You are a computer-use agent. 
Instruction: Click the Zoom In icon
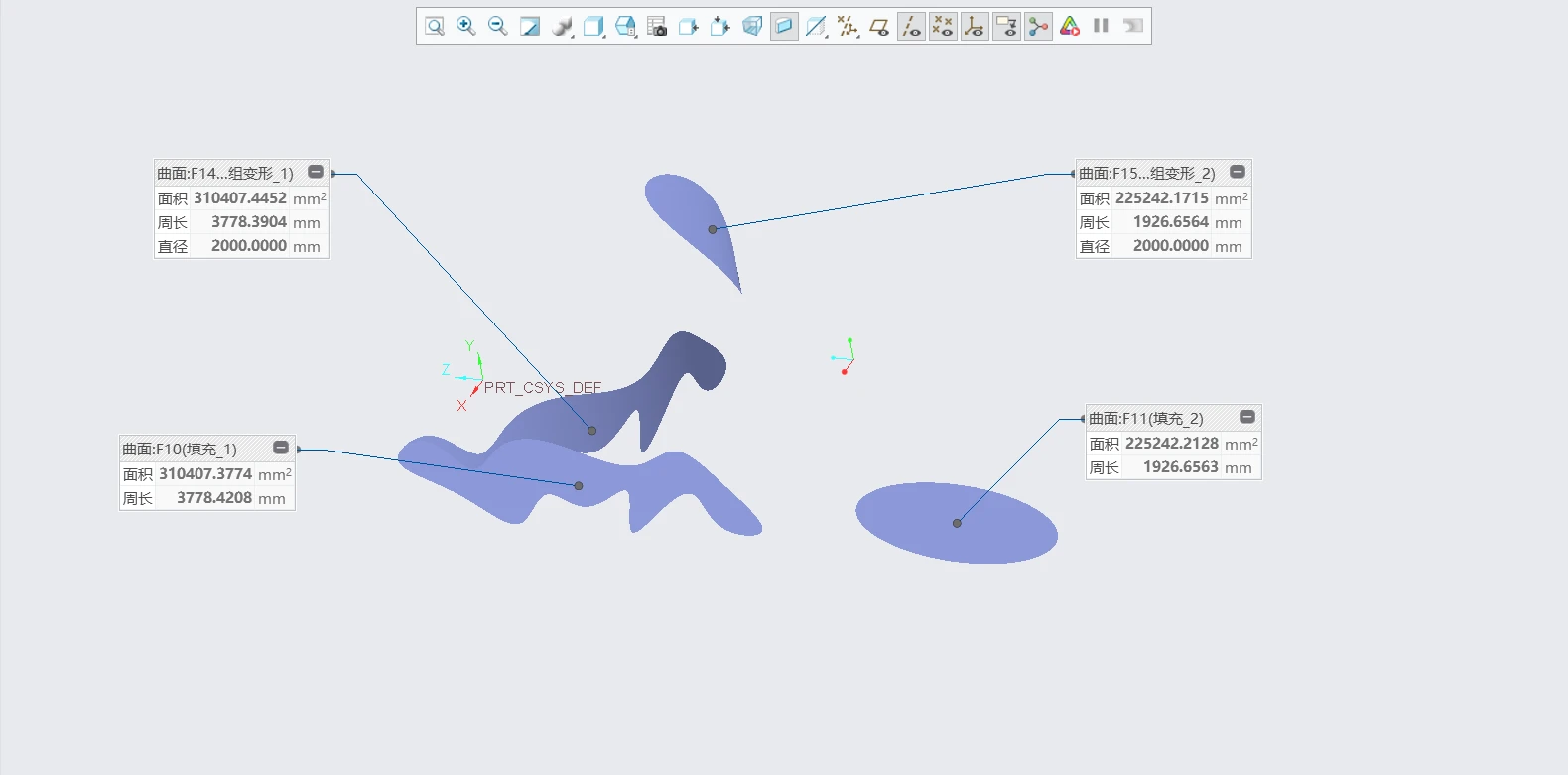coord(466,26)
